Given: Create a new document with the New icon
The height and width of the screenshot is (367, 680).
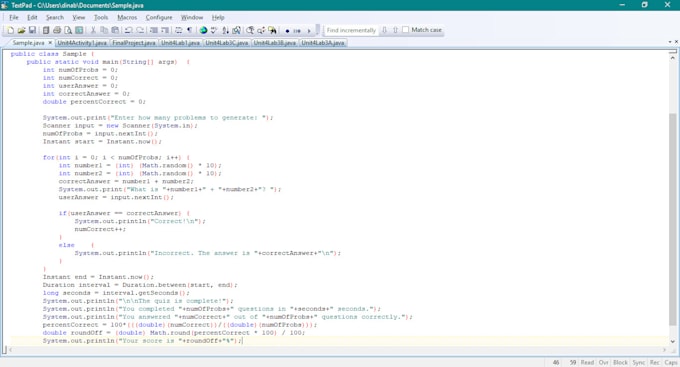Looking at the screenshot, I should [x=10, y=30].
